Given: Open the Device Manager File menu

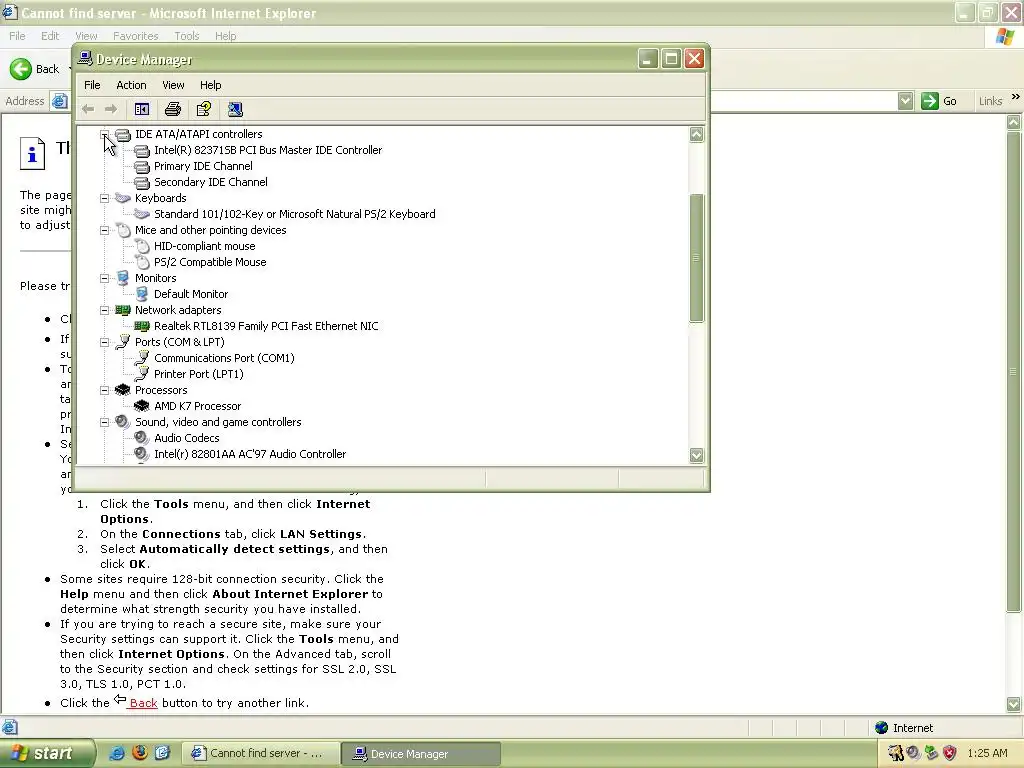Looking at the screenshot, I should [x=92, y=85].
